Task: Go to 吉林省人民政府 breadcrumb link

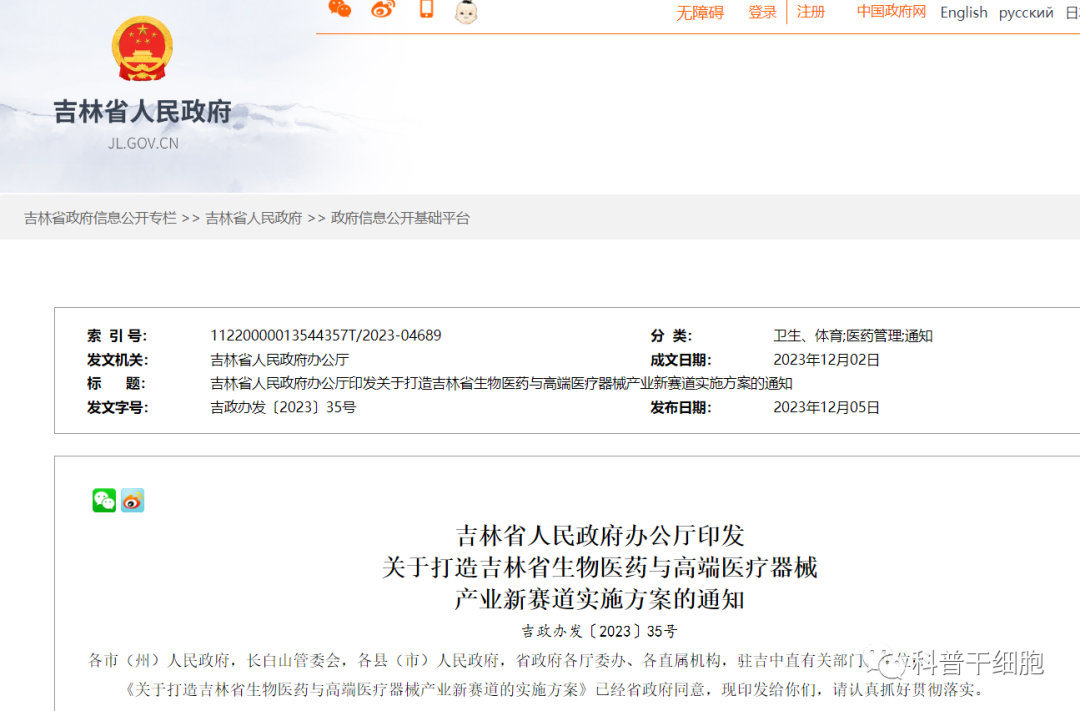Action: click(x=254, y=218)
